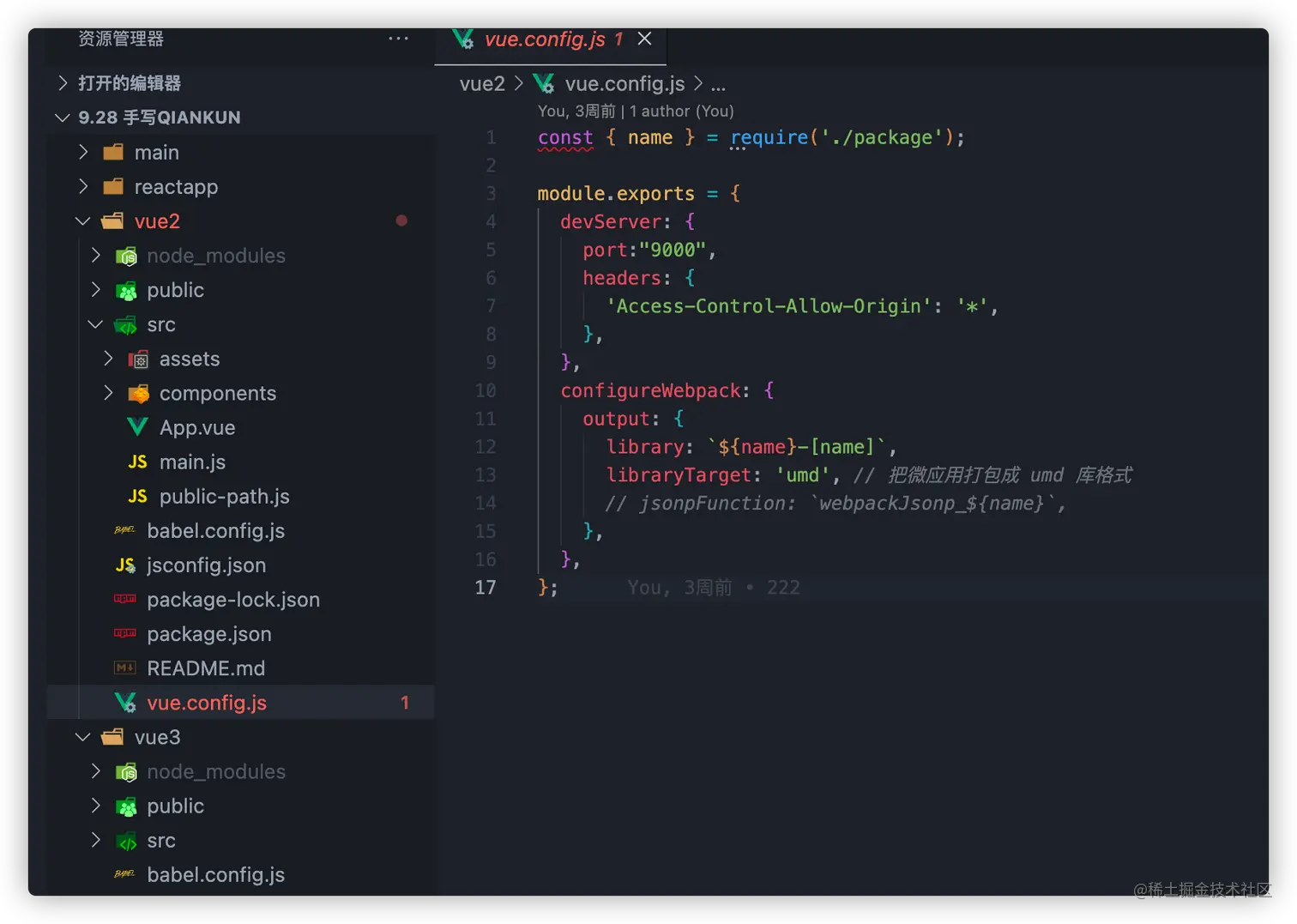Open main.js file
Viewport: 1297px width, 924px height.
pos(192,462)
